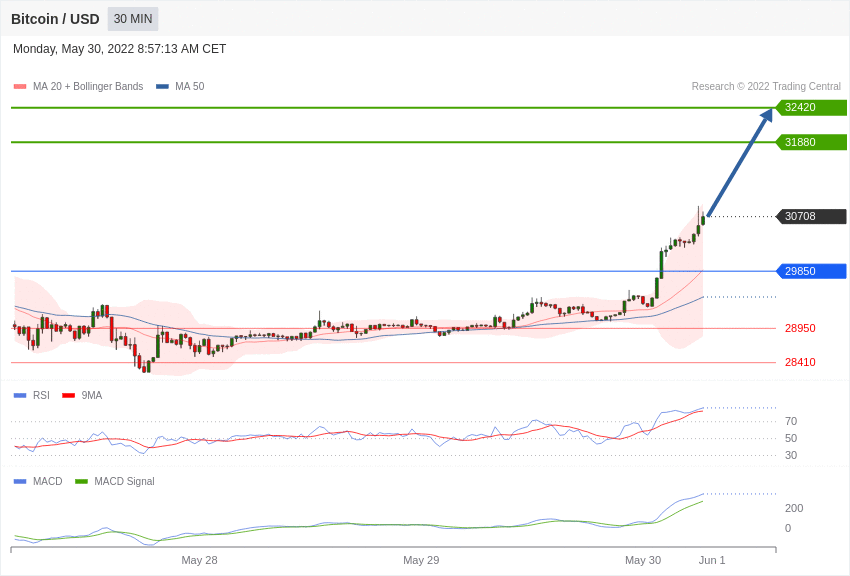The height and width of the screenshot is (576, 850).
Task: Click the May 29 date axis label
Action: point(421,560)
